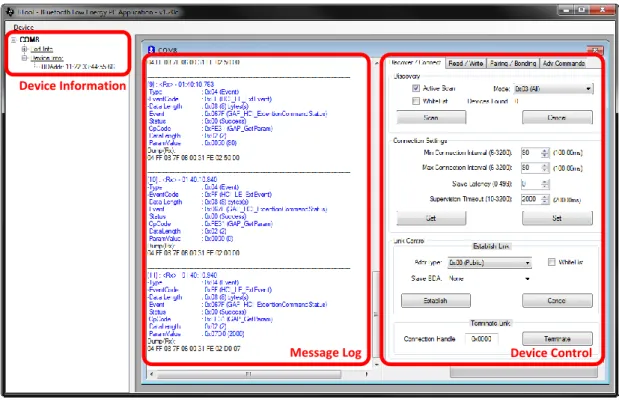The height and width of the screenshot is (405, 619).
Task: Click the message log vertical scroll-up arrow
Action: point(376,63)
